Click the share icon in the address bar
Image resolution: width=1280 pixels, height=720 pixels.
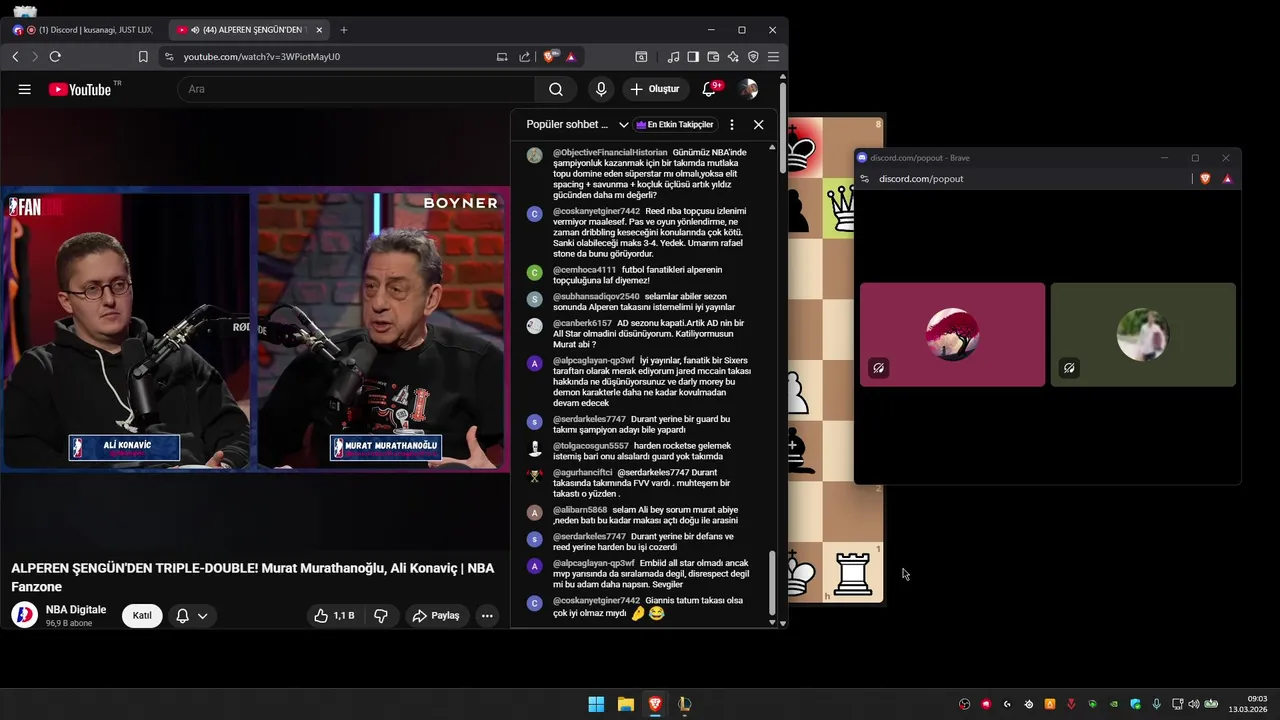[x=524, y=57]
